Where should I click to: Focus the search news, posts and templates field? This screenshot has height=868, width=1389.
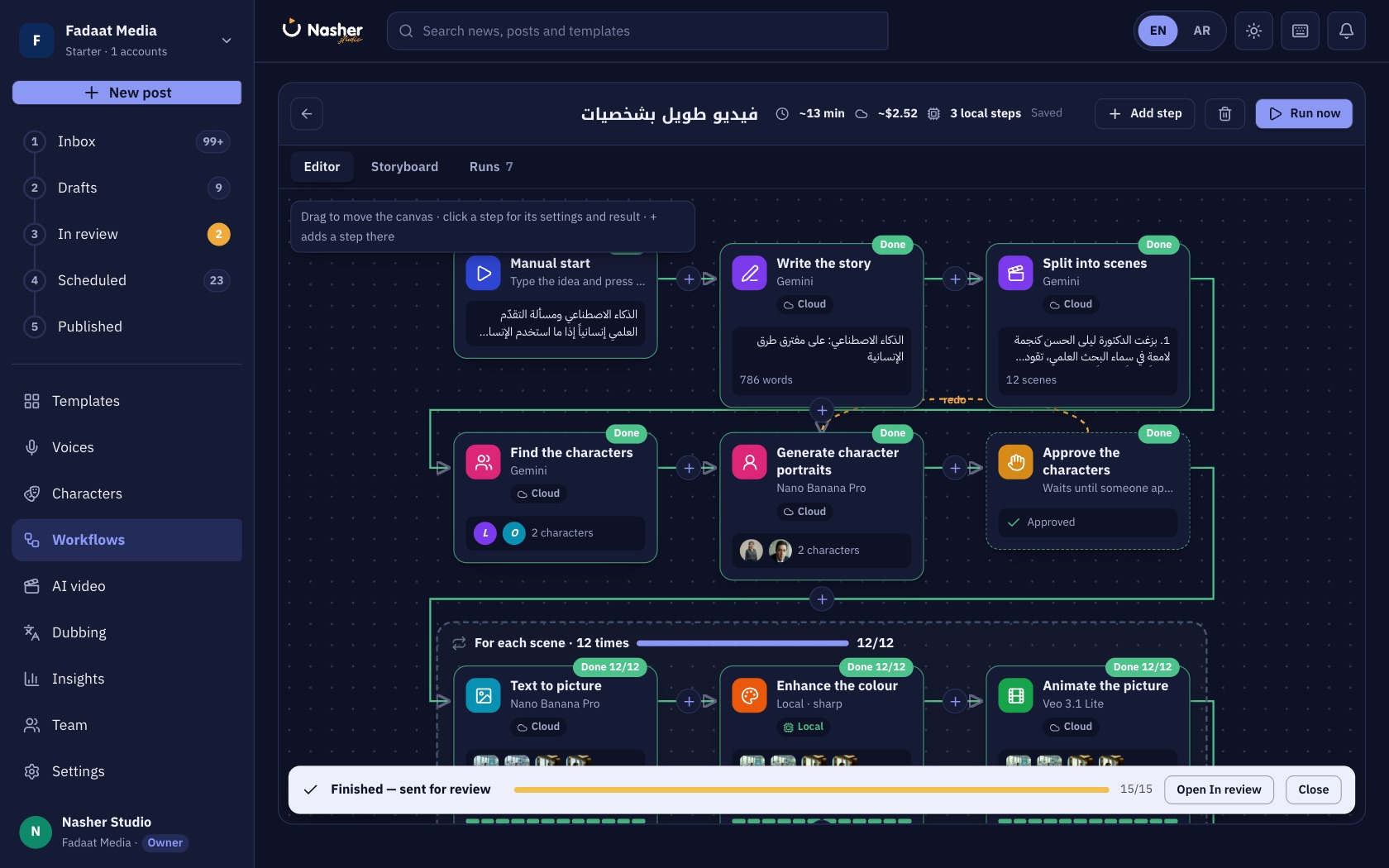tap(637, 31)
